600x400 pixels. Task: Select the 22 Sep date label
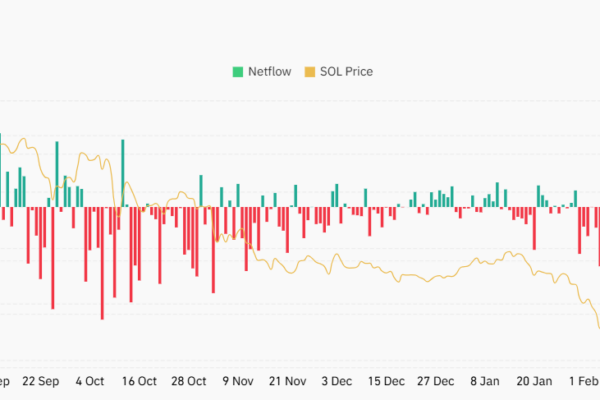tap(41, 381)
